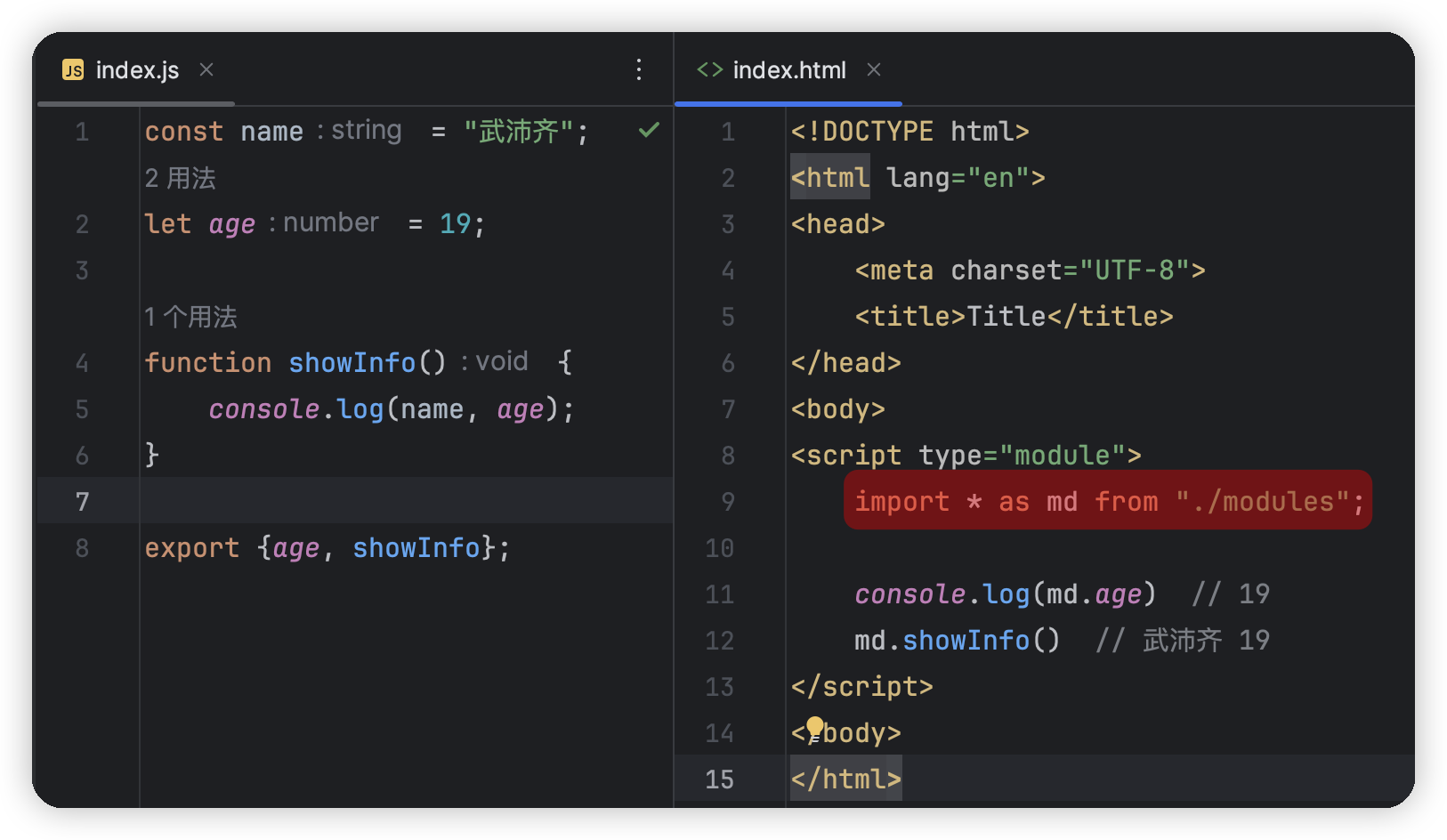The width and height of the screenshot is (1447, 840).
Task: Click the md.showInfo() call on line 12
Action: point(957,641)
